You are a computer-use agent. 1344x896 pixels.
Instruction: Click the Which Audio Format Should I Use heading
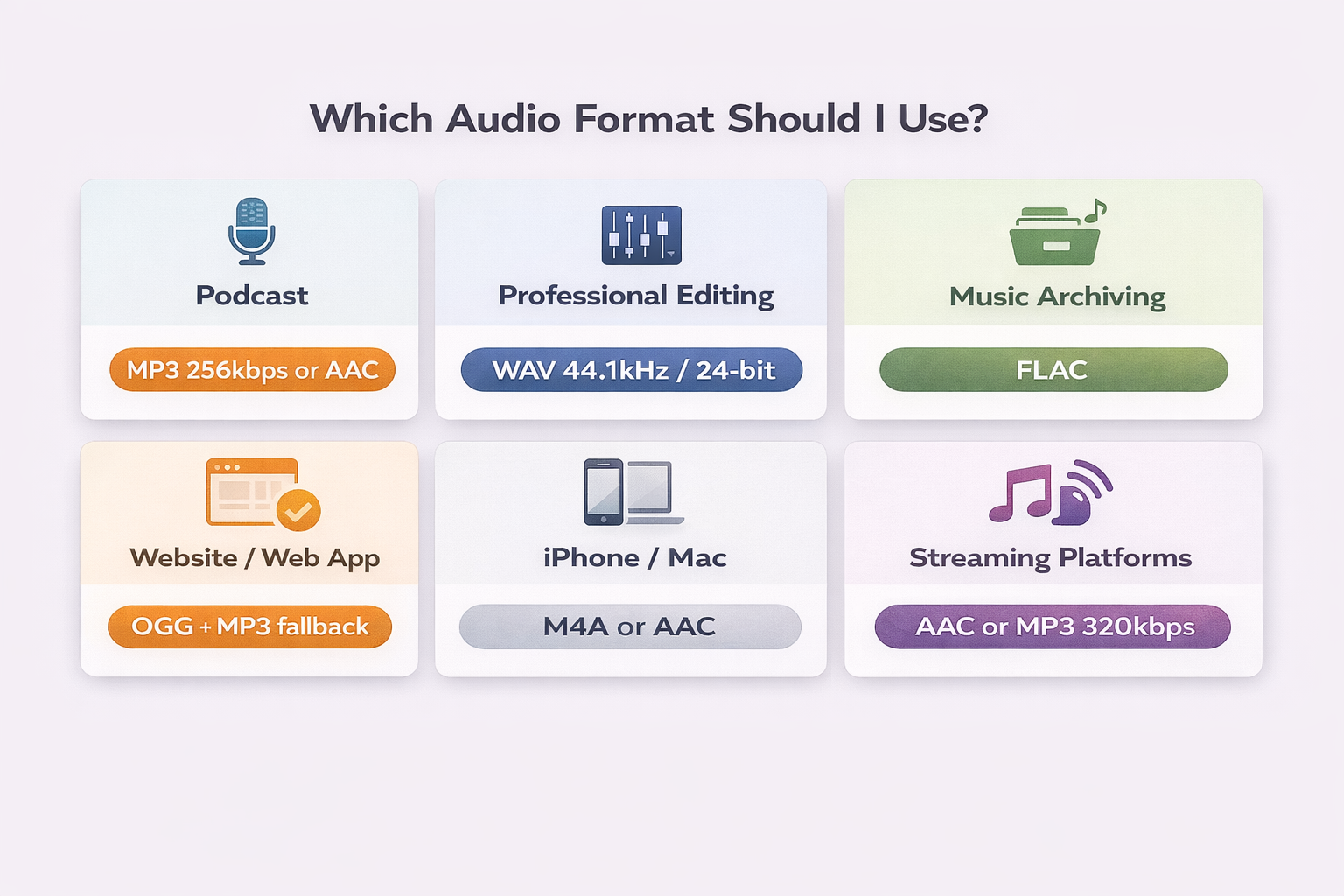coord(651,118)
